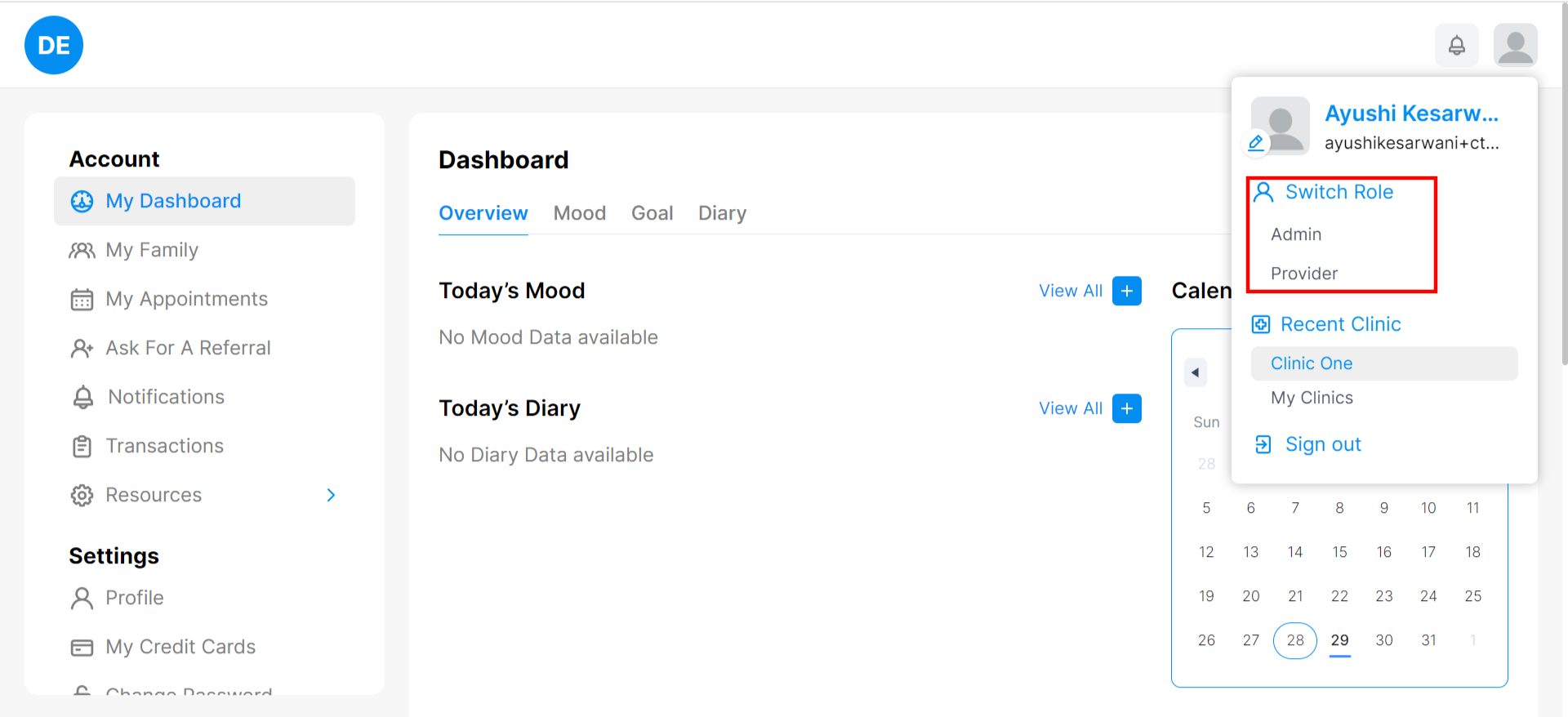Add a new mood entry with plus button

(x=1126, y=291)
